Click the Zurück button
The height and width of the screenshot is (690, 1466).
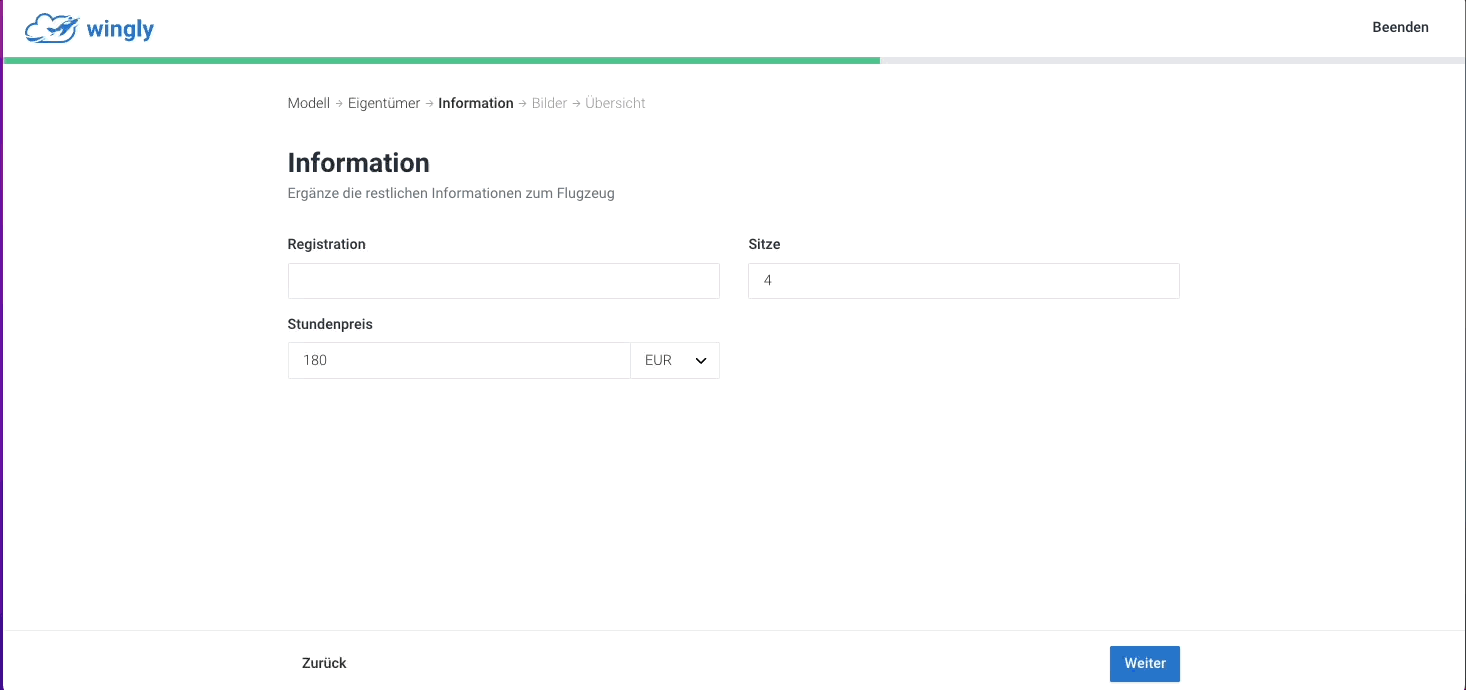324,663
